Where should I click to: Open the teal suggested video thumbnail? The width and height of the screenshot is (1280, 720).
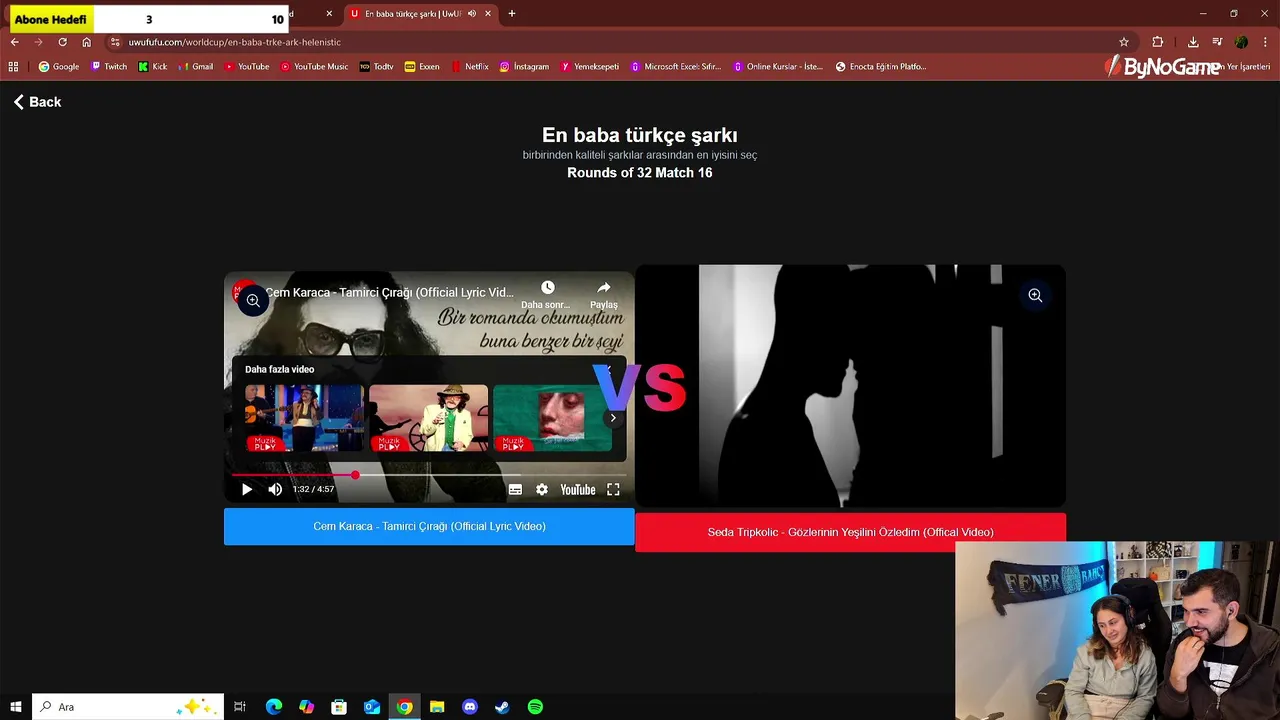552,418
